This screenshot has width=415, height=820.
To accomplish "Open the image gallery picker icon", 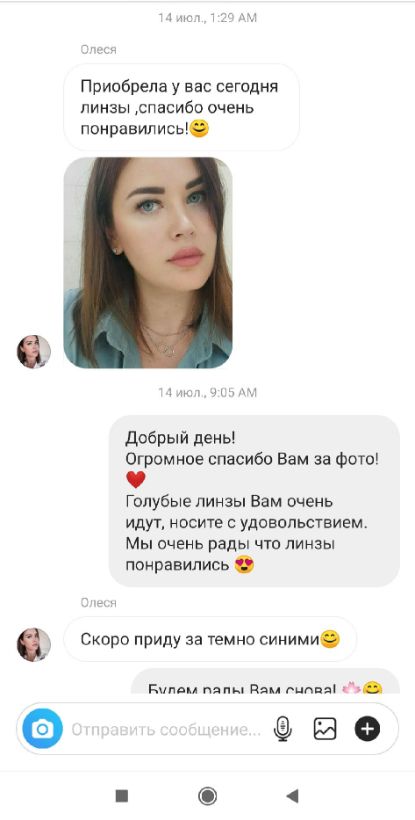I will pyautogui.click(x=325, y=728).
